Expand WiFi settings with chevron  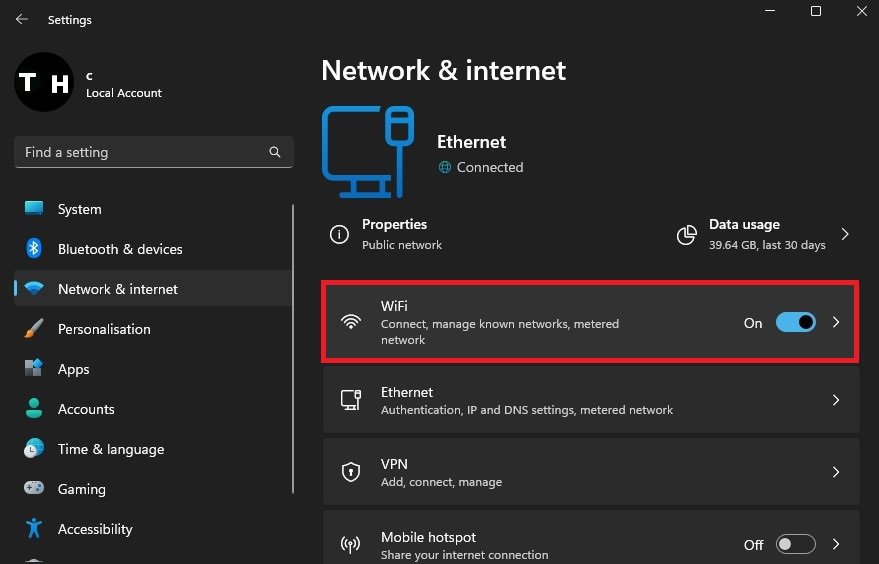(837, 322)
